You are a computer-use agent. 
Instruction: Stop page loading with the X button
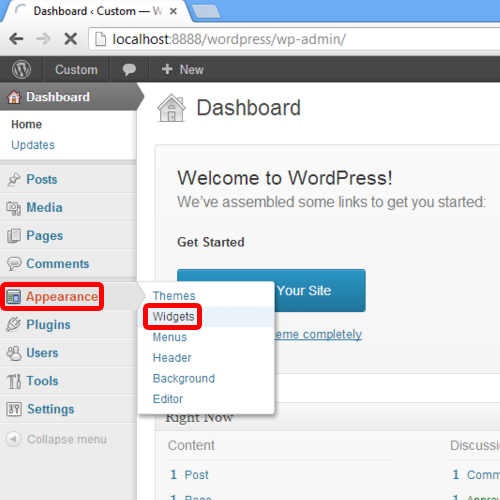pos(71,39)
